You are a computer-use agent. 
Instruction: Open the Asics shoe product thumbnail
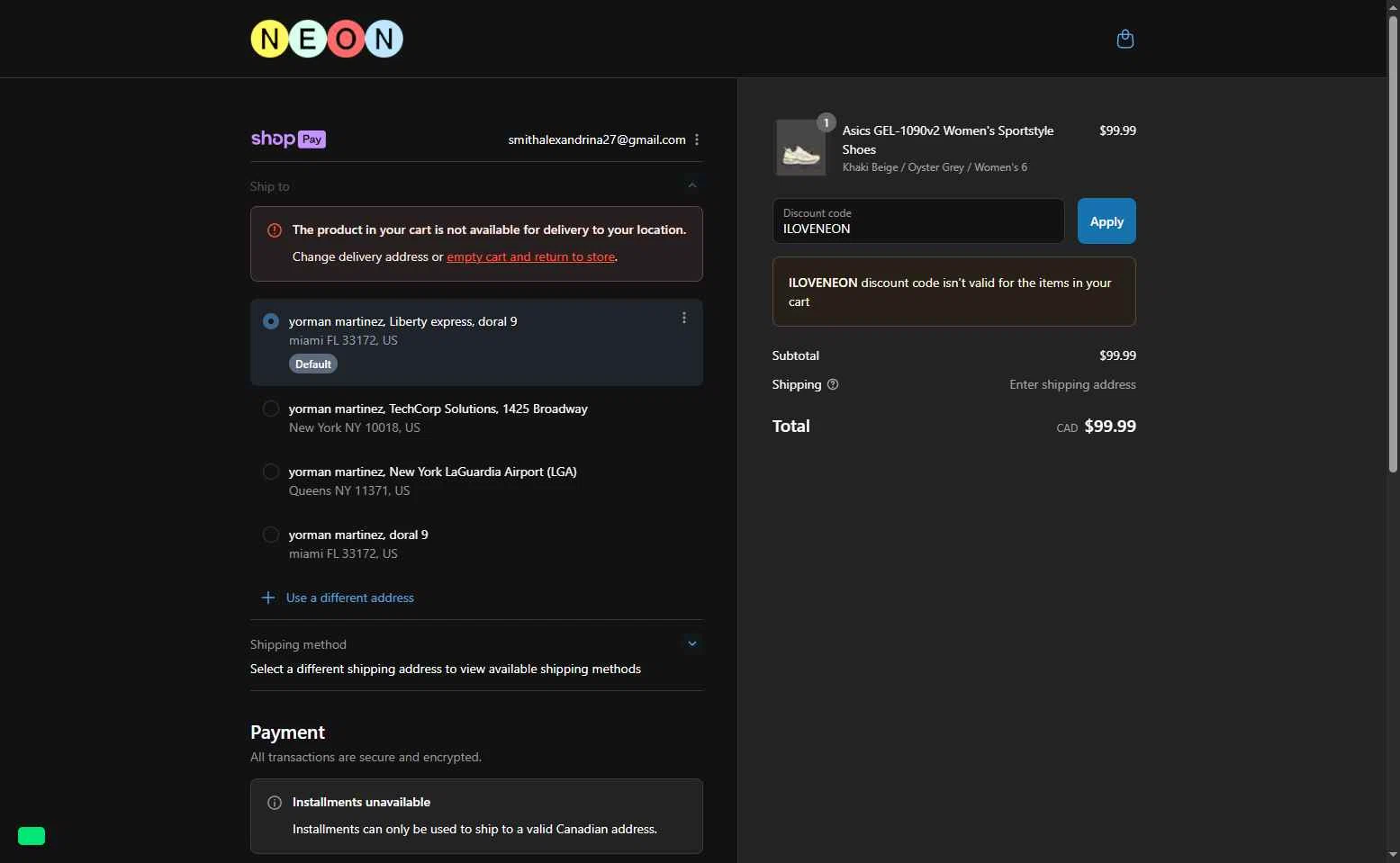(800, 148)
